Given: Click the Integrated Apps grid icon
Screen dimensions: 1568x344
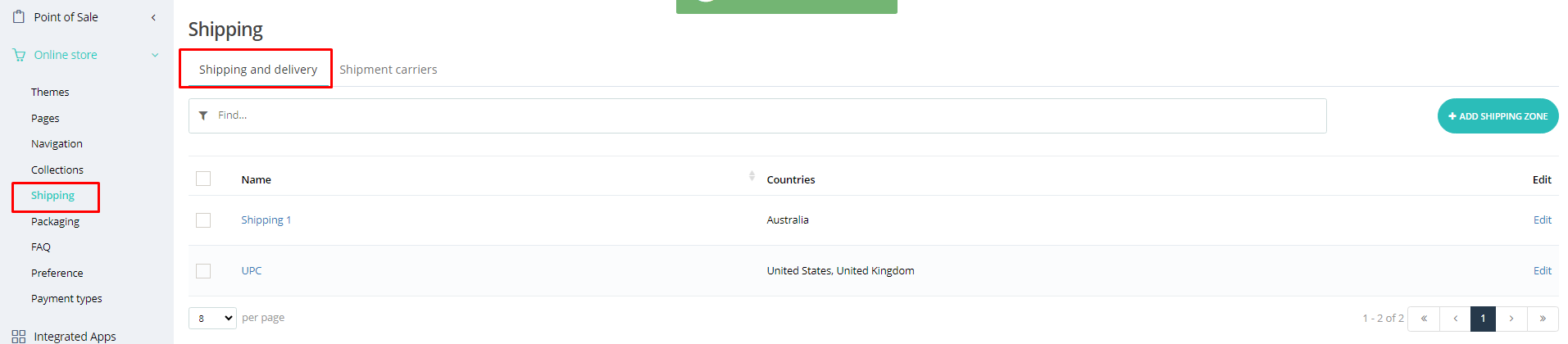Looking at the screenshot, I should (19, 336).
